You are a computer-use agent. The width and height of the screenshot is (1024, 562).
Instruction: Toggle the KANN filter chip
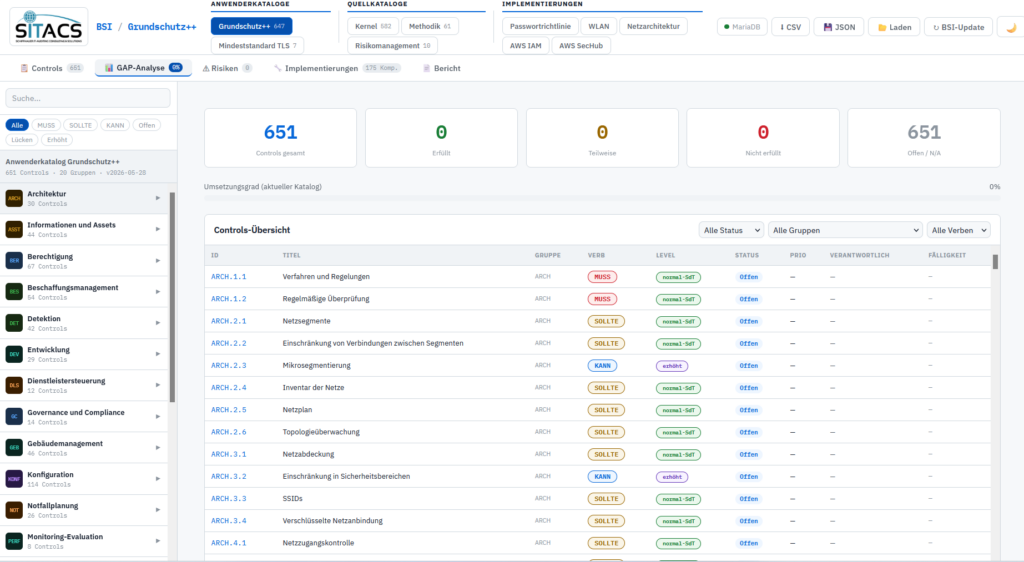[x=115, y=125]
